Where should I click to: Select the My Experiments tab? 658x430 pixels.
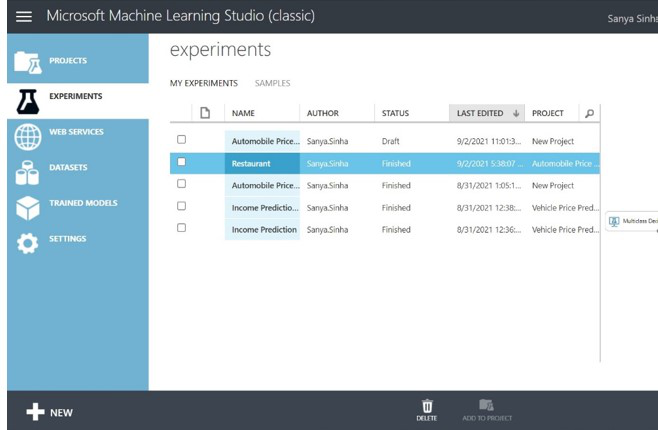pos(204,83)
